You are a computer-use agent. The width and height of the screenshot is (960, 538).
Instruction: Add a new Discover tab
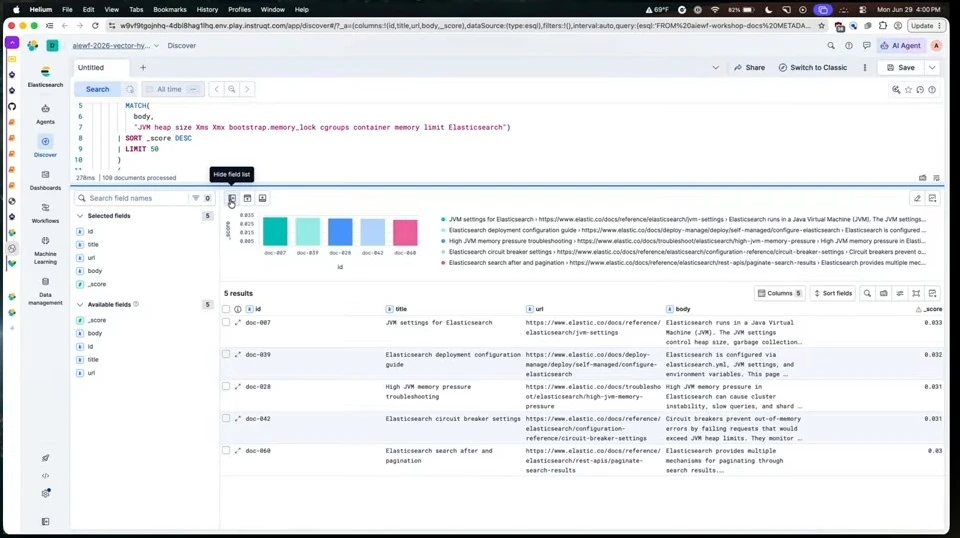tap(143, 68)
